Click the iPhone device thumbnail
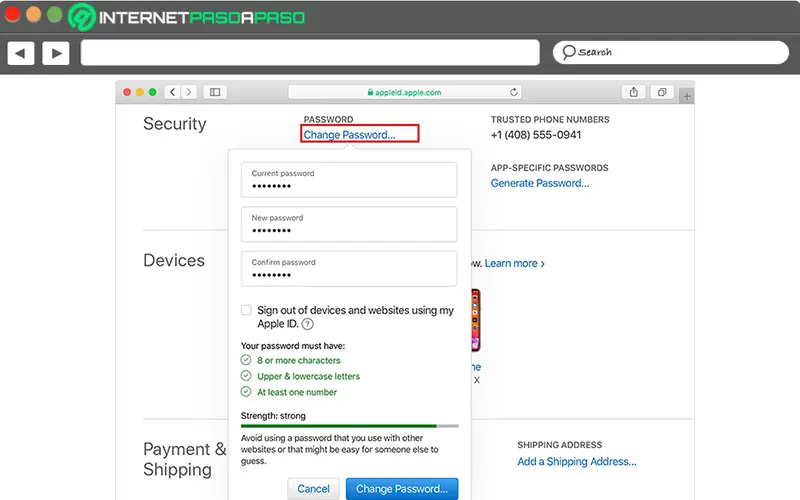 (476, 320)
